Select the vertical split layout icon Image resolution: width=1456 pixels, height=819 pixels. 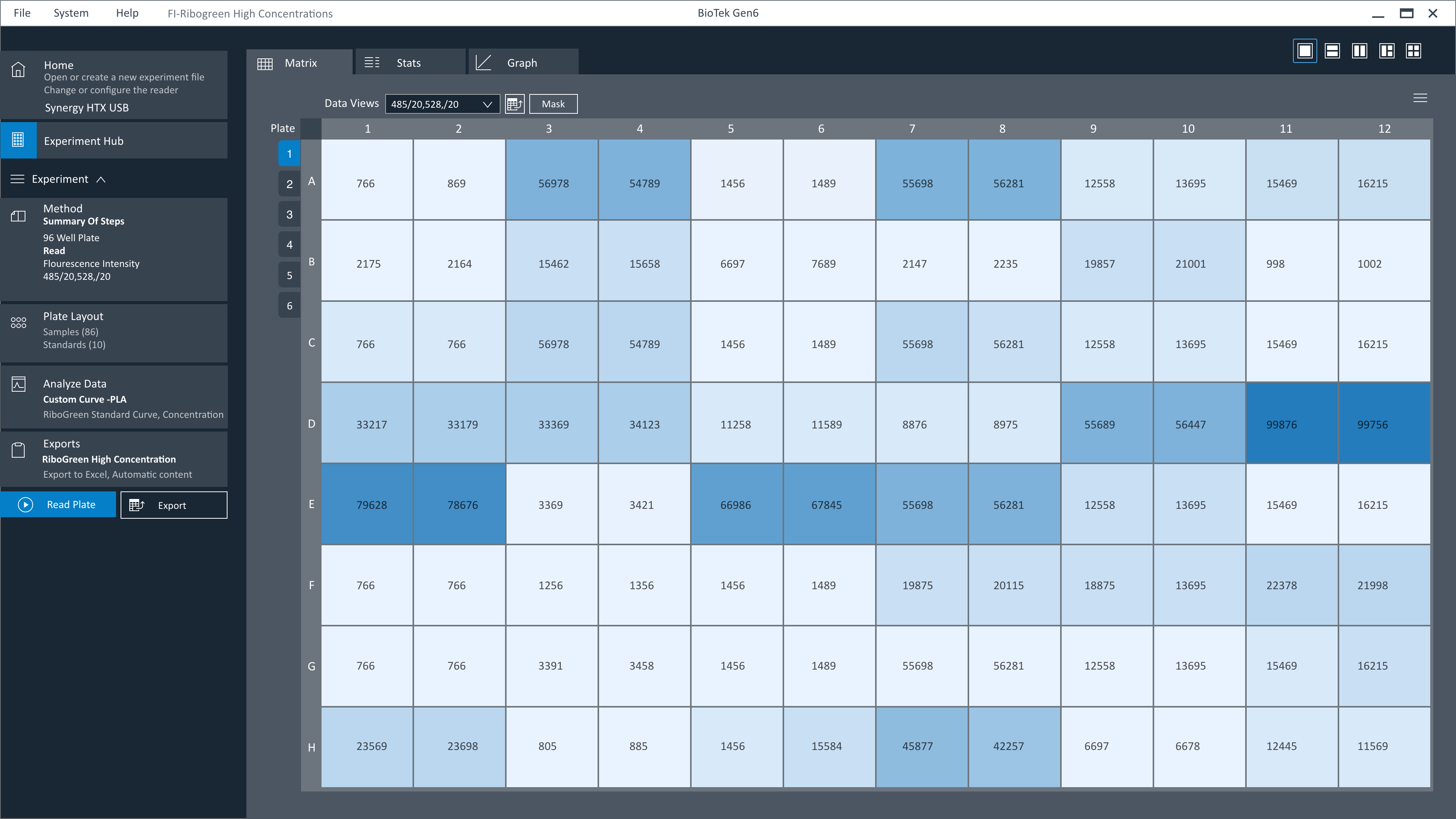pyautogui.click(x=1359, y=51)
